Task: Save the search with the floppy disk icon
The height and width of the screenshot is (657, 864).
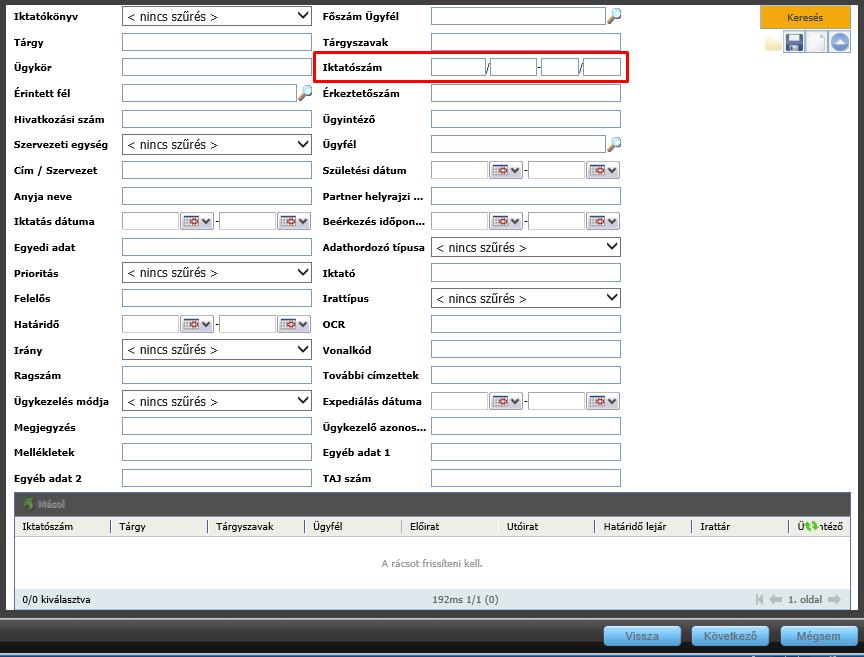Action: [794, 42]
